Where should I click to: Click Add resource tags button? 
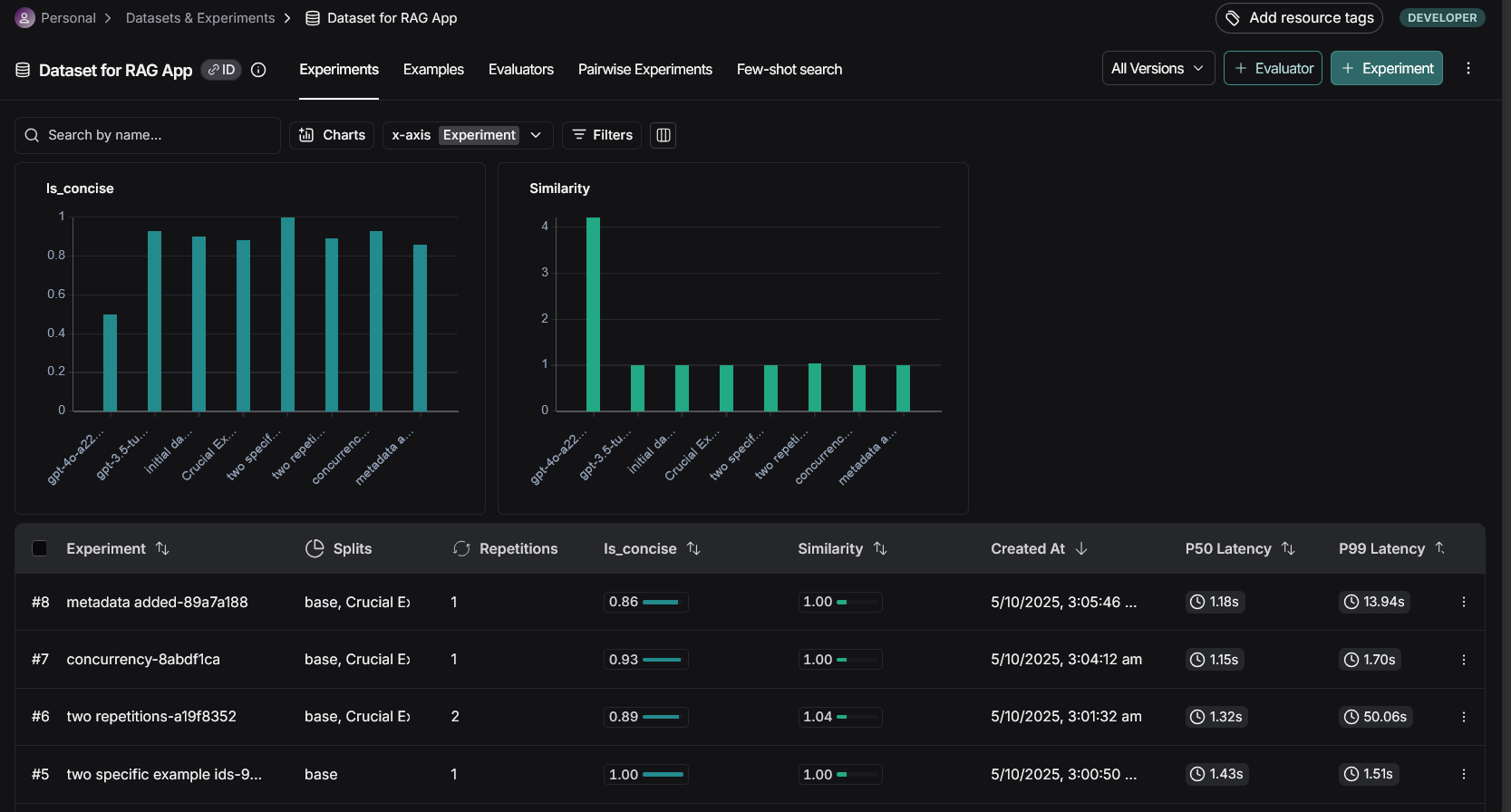click(x=1299, y=18)
